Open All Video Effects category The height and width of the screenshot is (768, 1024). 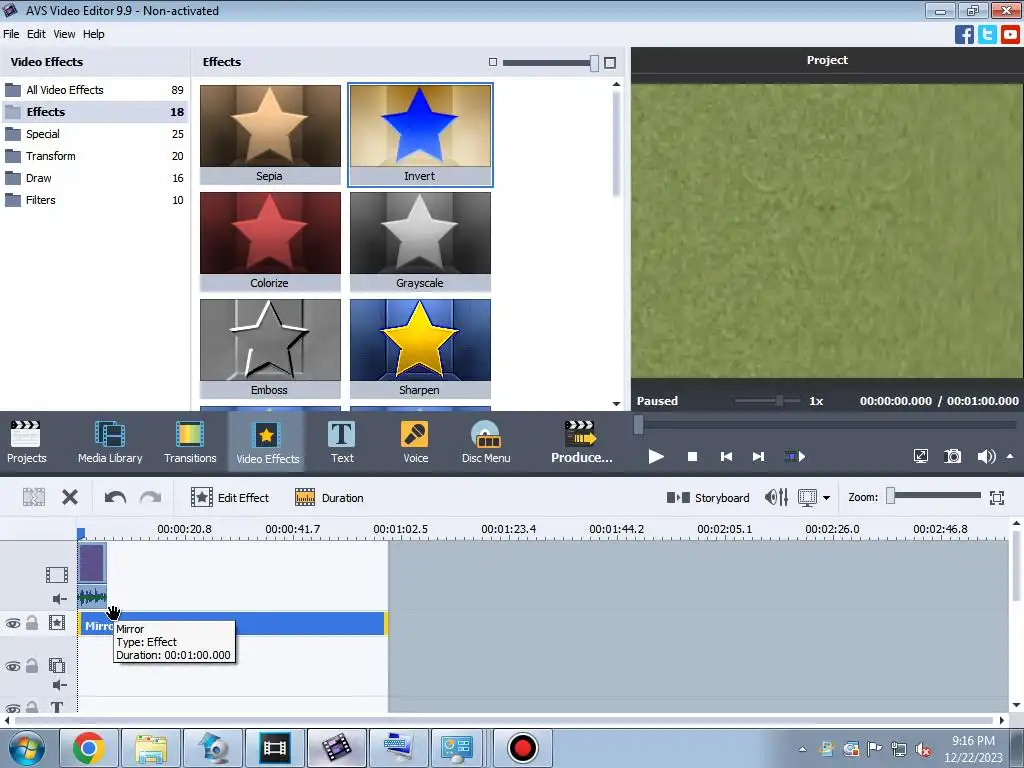point(95,89)
